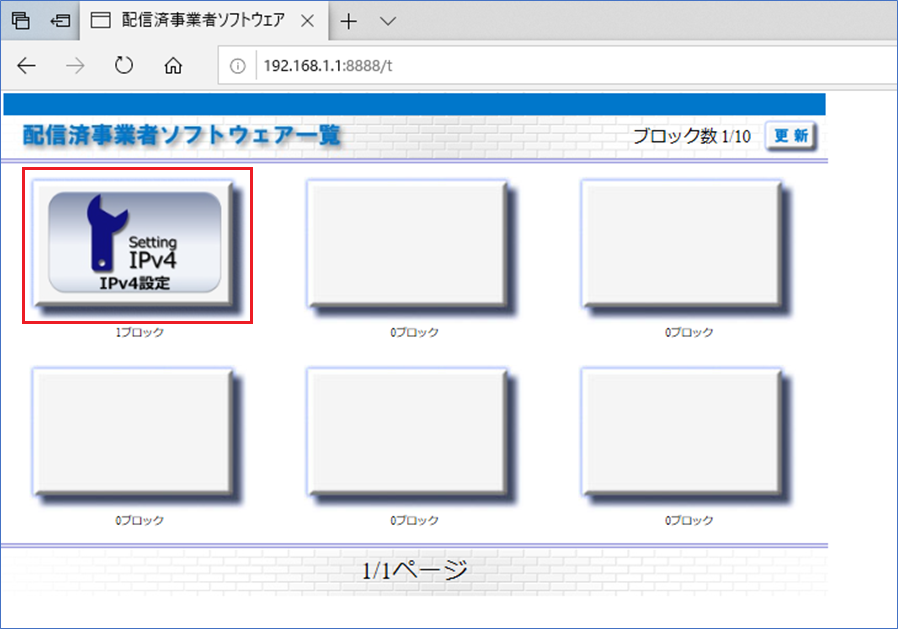Open a new tab with the plus button
898x629 pixels.
349,20
